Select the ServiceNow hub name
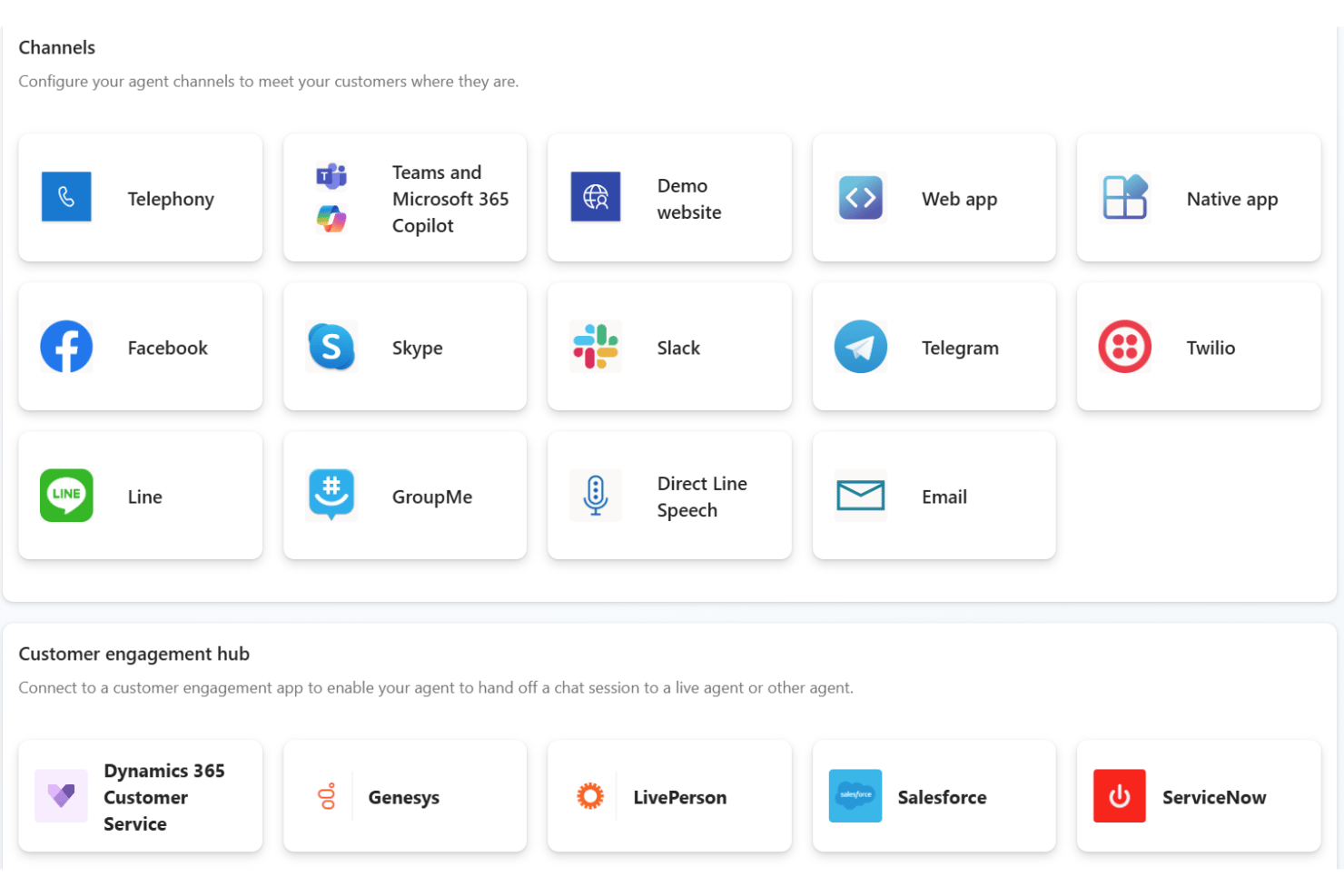The image size is (1344, 896). tap(1214, 797)
